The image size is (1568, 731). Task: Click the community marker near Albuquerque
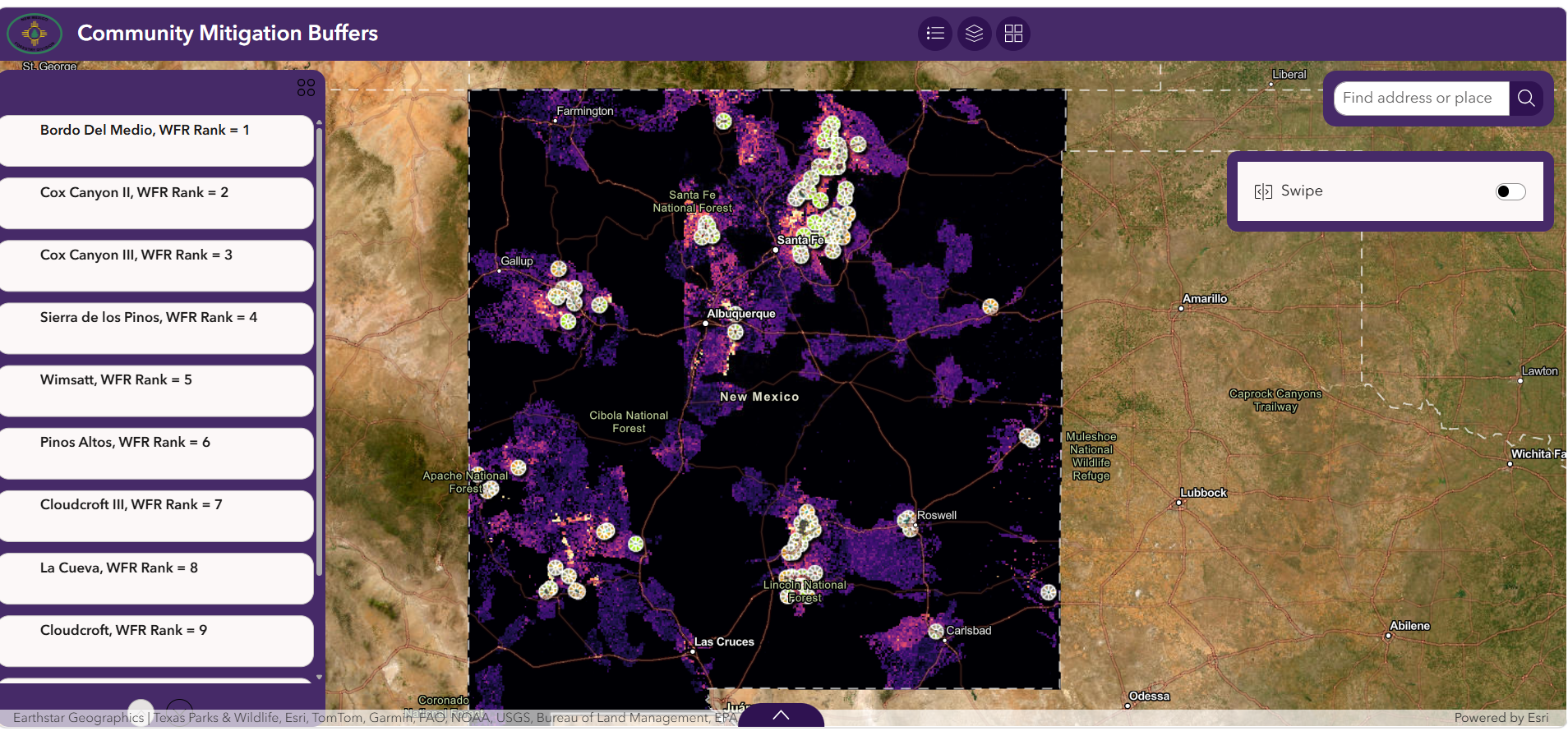point(736,332)
